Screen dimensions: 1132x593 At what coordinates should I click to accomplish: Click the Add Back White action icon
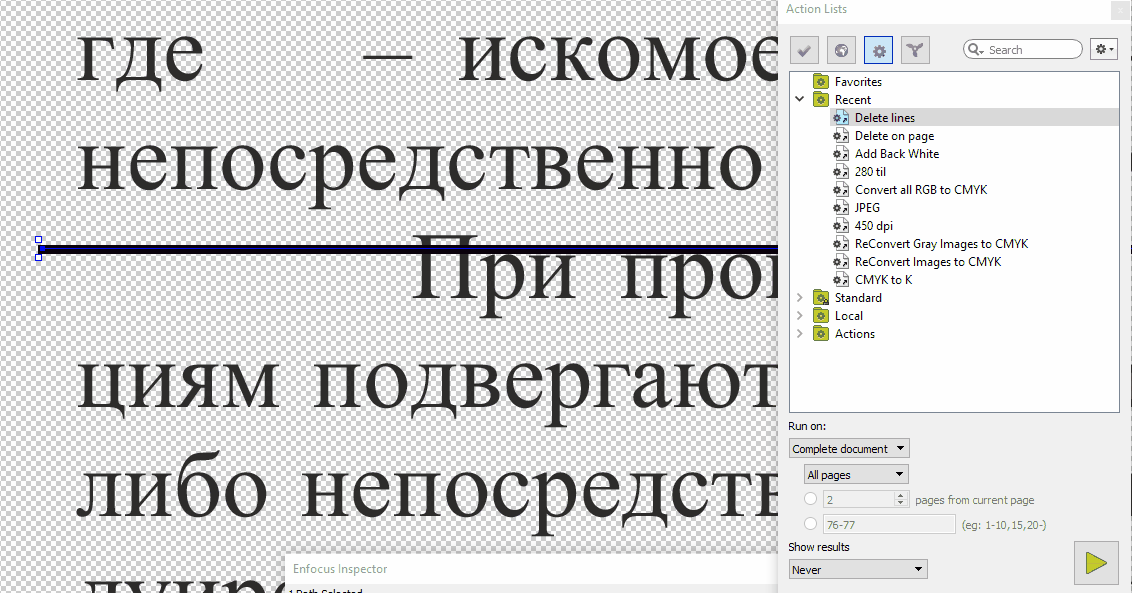(x=841, y=154)
